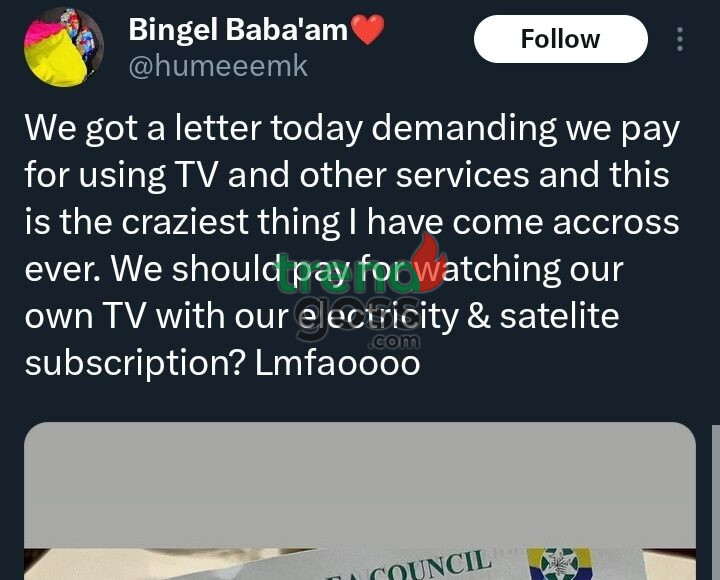Open the attached letter photo

pos(360,501)
